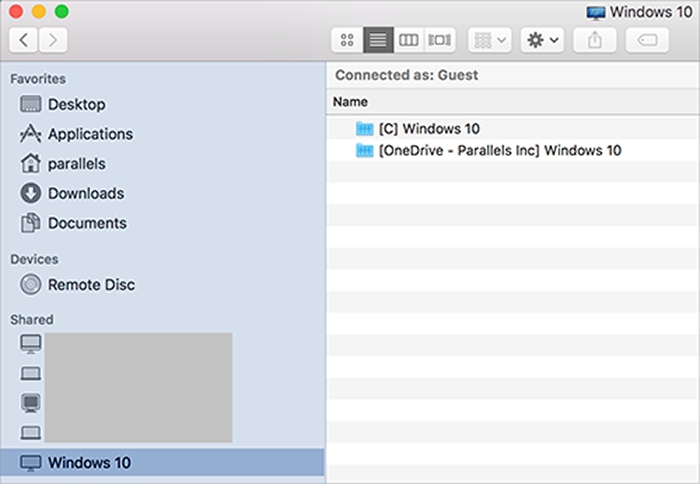Switch to icon view
The image size is (700, 484).
[x=347, y=40]
